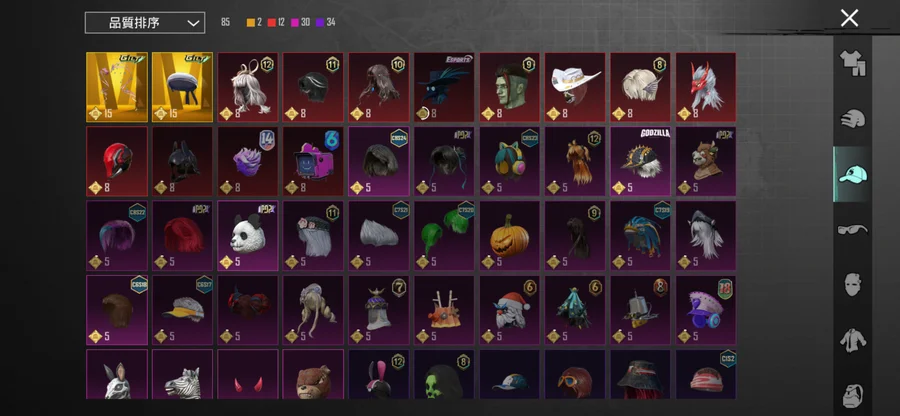Filter by purple quality count 34
This screenshot has height=416, width=900.
coord(325,22)
